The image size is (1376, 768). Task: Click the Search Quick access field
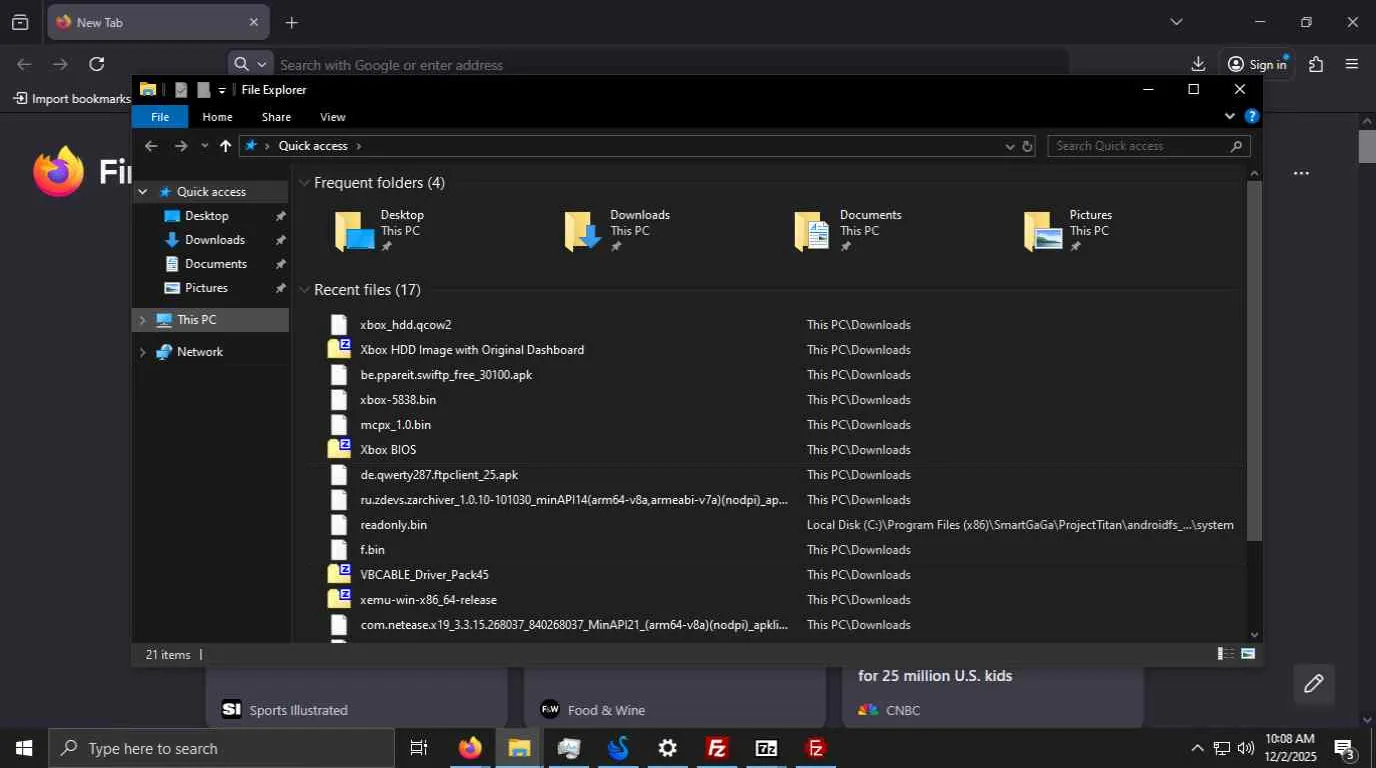click(1149, 146)
